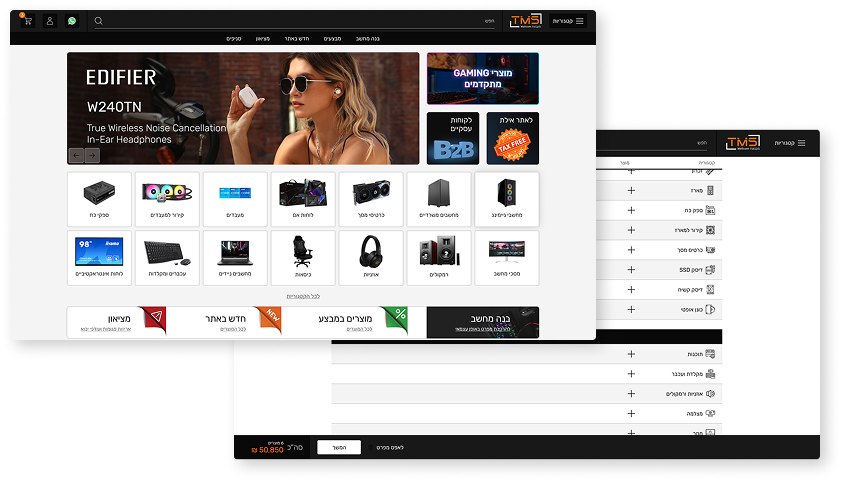Expand the optical drive (צורב אופטי) row
842x482 pixels.
(x=631, y=310)
